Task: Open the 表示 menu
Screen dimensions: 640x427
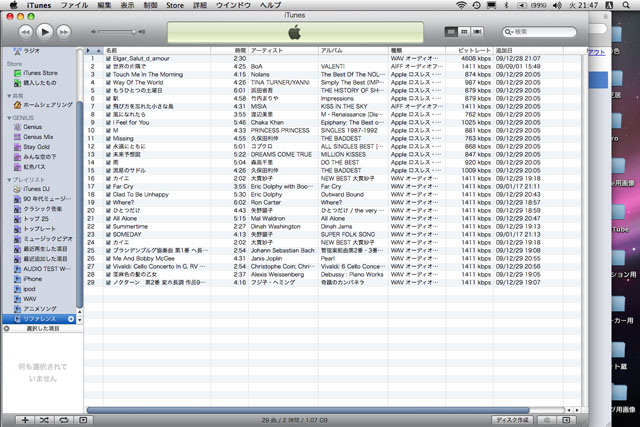Action: click(127, 5)
